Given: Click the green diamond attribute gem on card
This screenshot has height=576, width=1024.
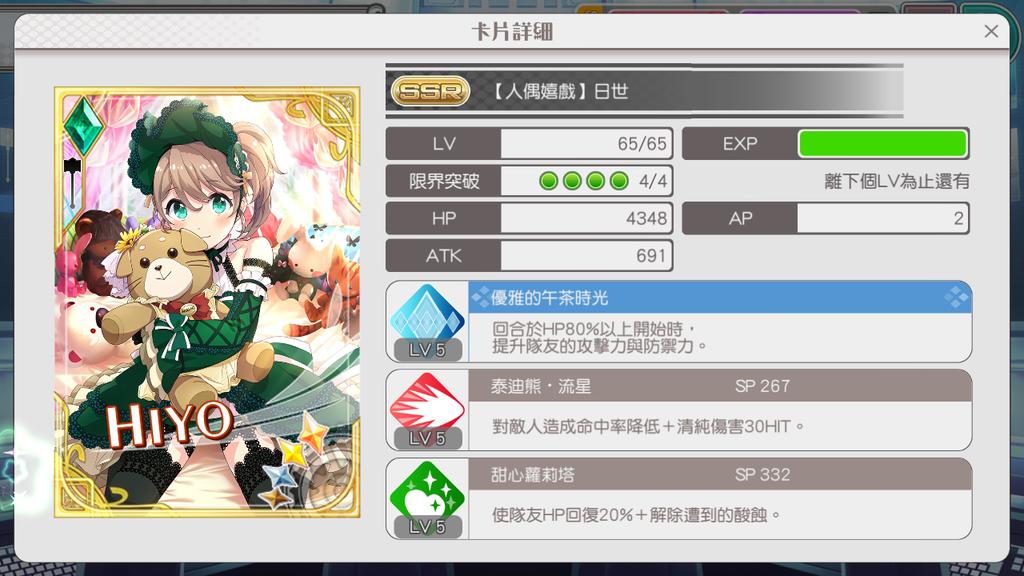Looking at the screenshot, I should click(83, 126).
